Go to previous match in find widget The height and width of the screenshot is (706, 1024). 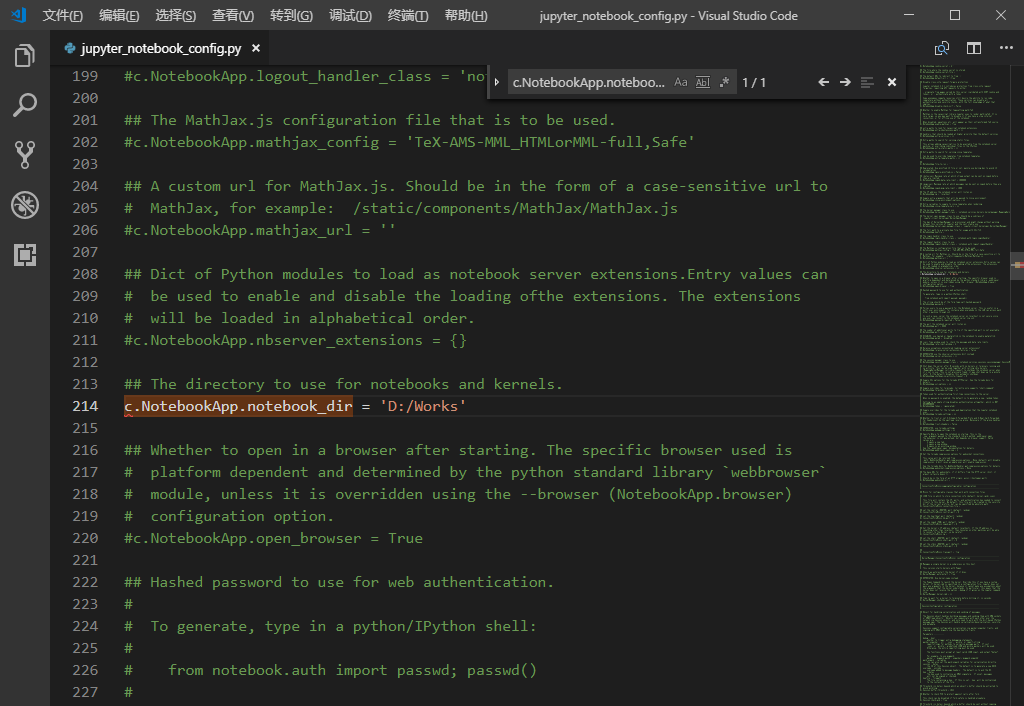pyautogui.click(x=824, y=82)
